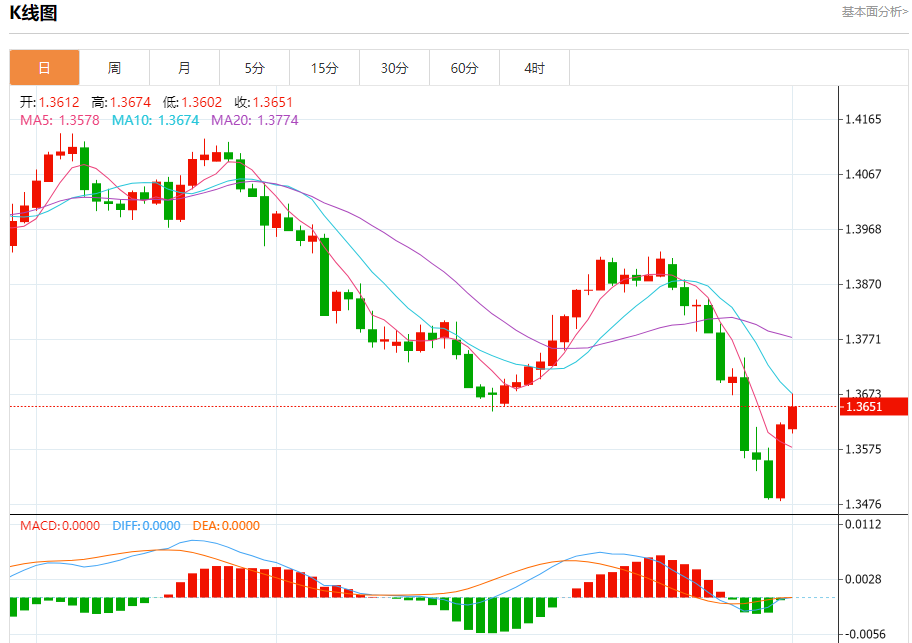Switch to the 5分 interval tab
The width and height of the screenshot is (912, 643).
point(254,68)
